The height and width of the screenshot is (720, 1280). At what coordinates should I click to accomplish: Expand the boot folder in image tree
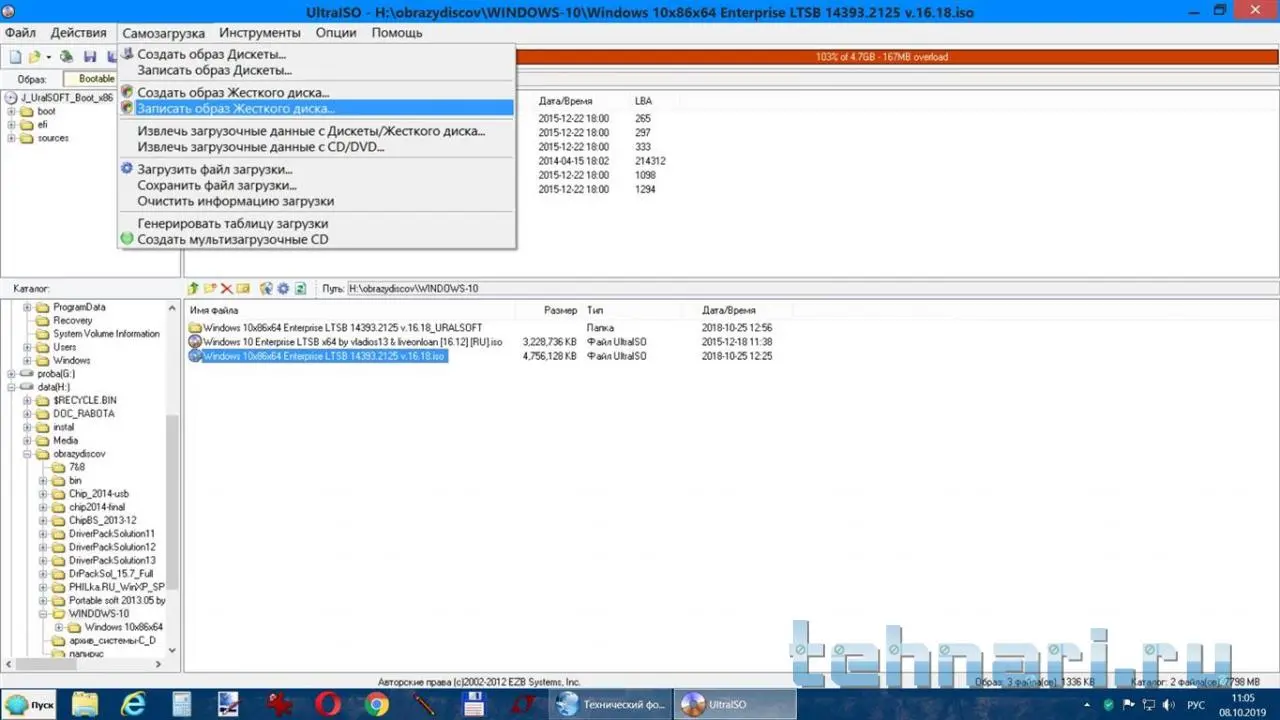click(x=12, y=111)
